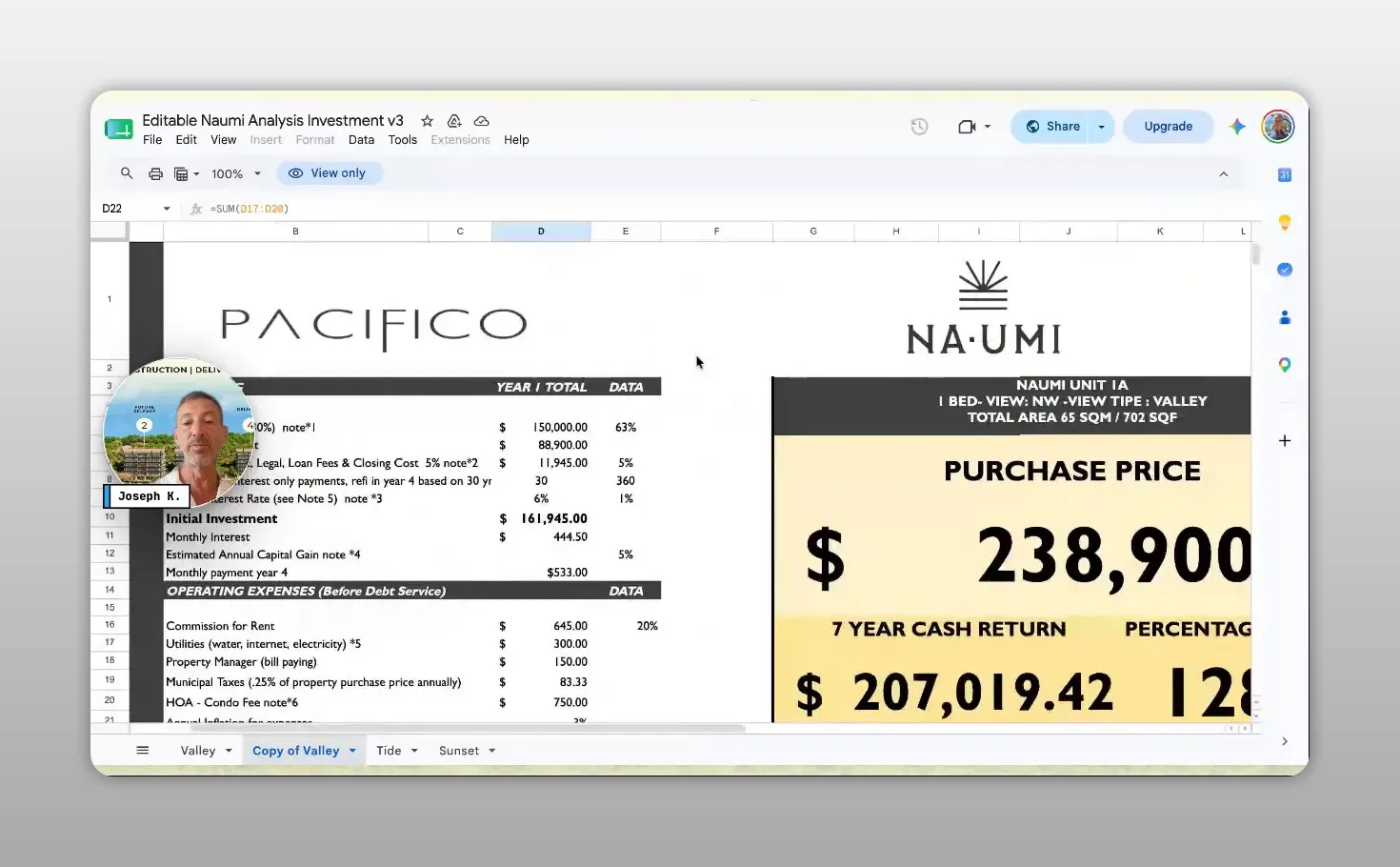The width and height of the screenshot is (1400, 867).
Task: Open Copy of Valley tab dropdown arrow
Action: pos(352,751)
